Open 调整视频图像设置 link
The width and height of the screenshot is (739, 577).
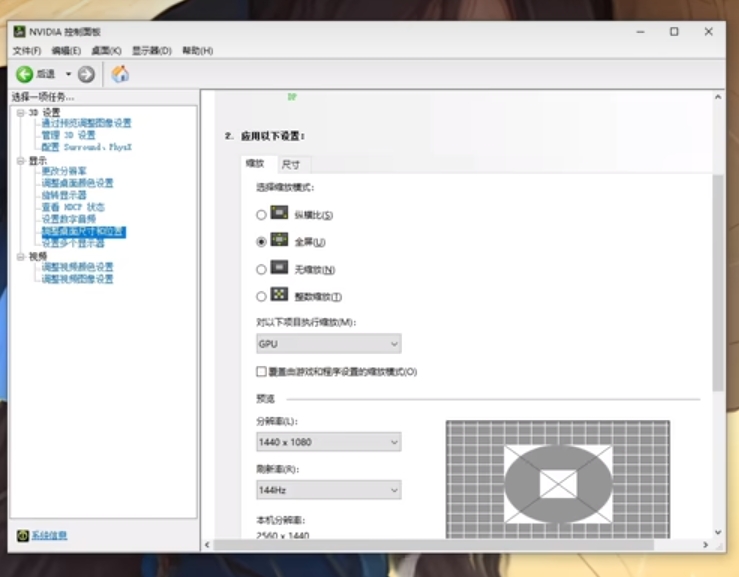[77, 279]
